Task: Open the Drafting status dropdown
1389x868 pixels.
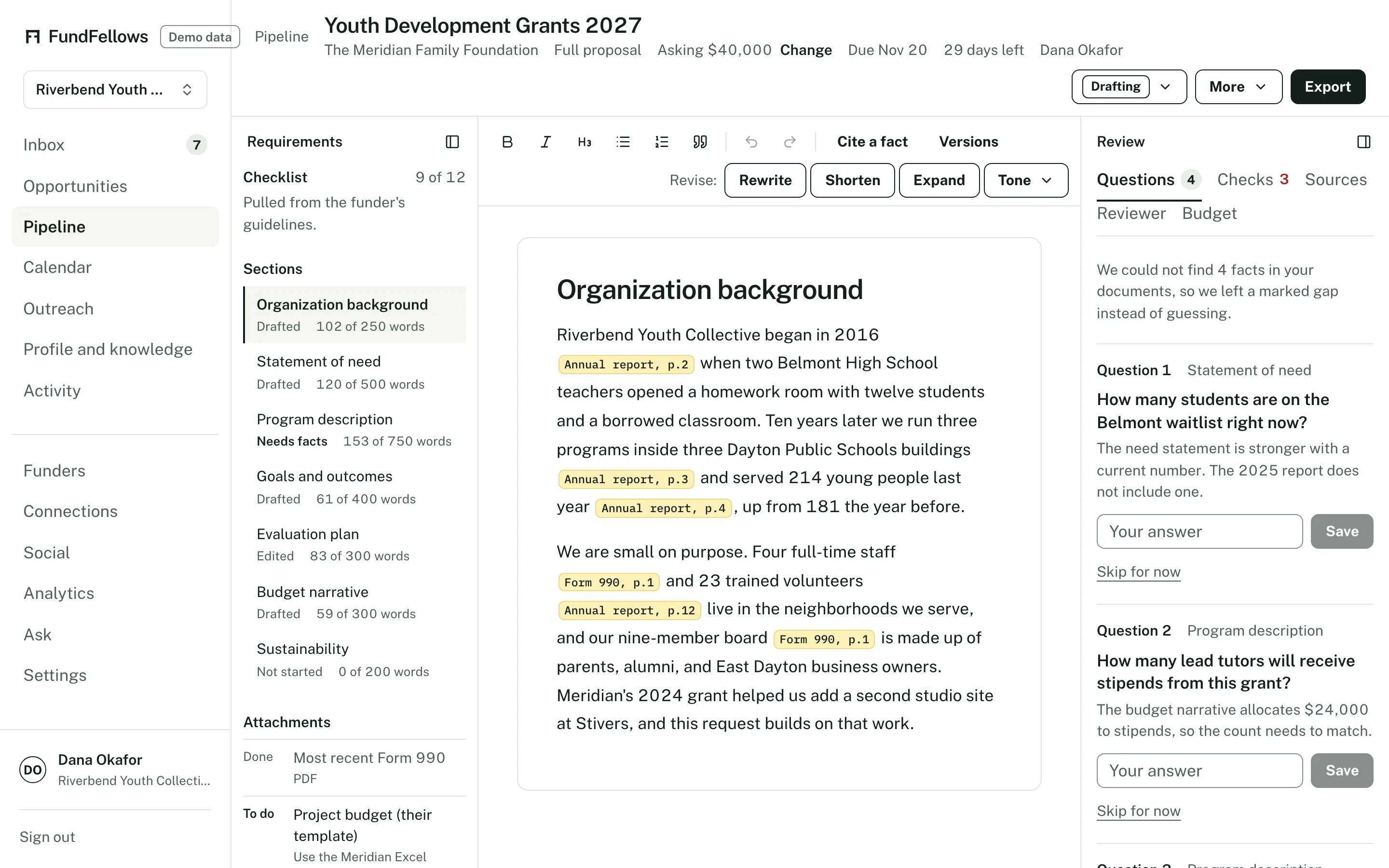Action: pyautogui.click(x=1129, y=87)
